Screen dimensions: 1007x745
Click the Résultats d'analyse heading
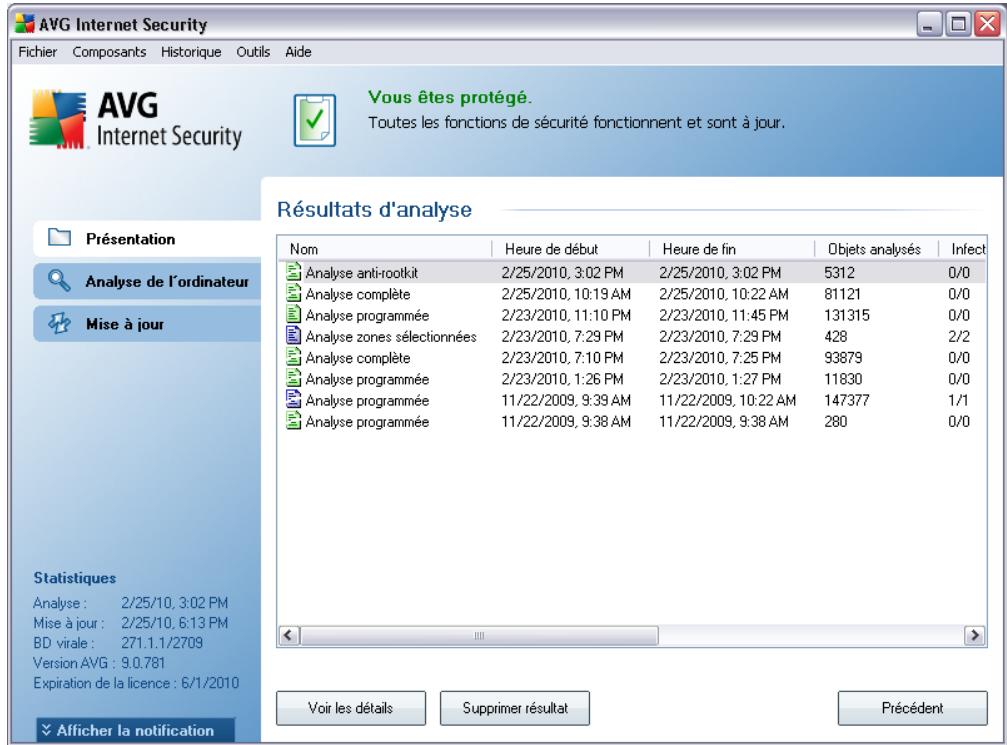[x=374, y=209]
